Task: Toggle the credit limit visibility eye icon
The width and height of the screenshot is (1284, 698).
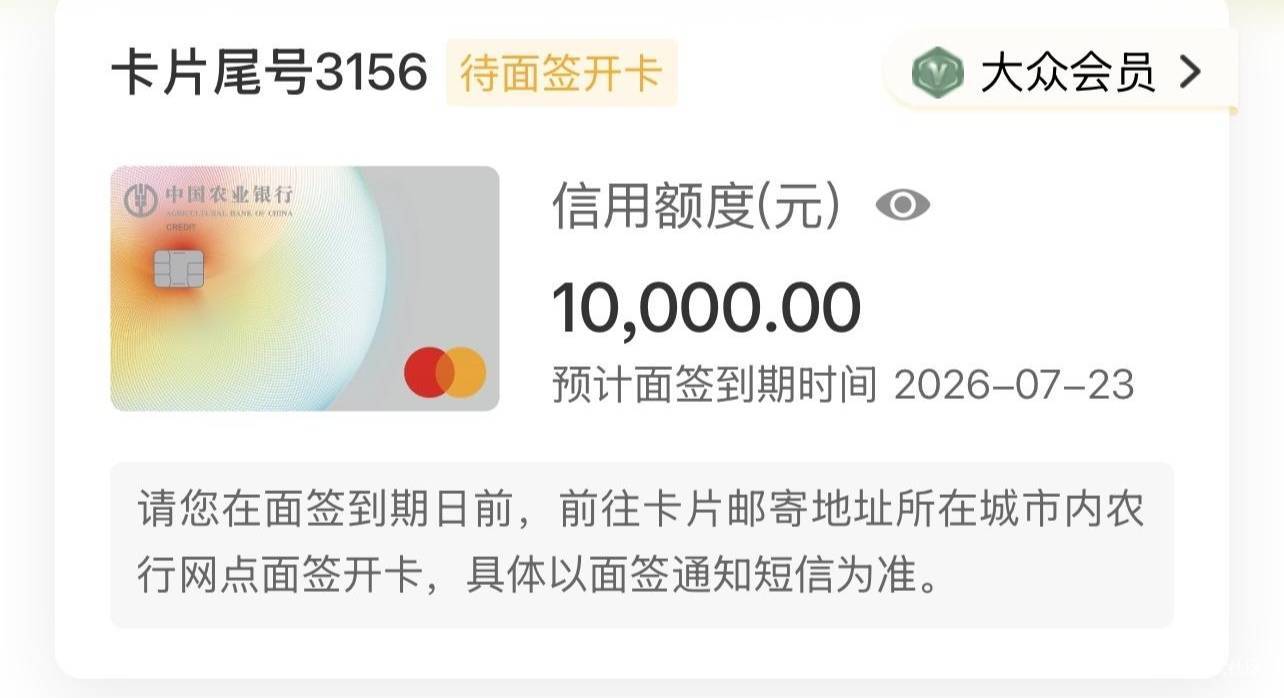Action: 902,206
